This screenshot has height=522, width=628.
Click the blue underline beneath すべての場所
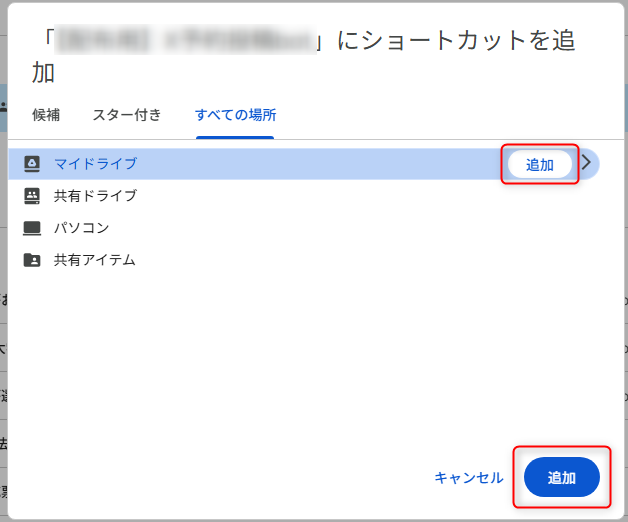[x=235, y=138]
